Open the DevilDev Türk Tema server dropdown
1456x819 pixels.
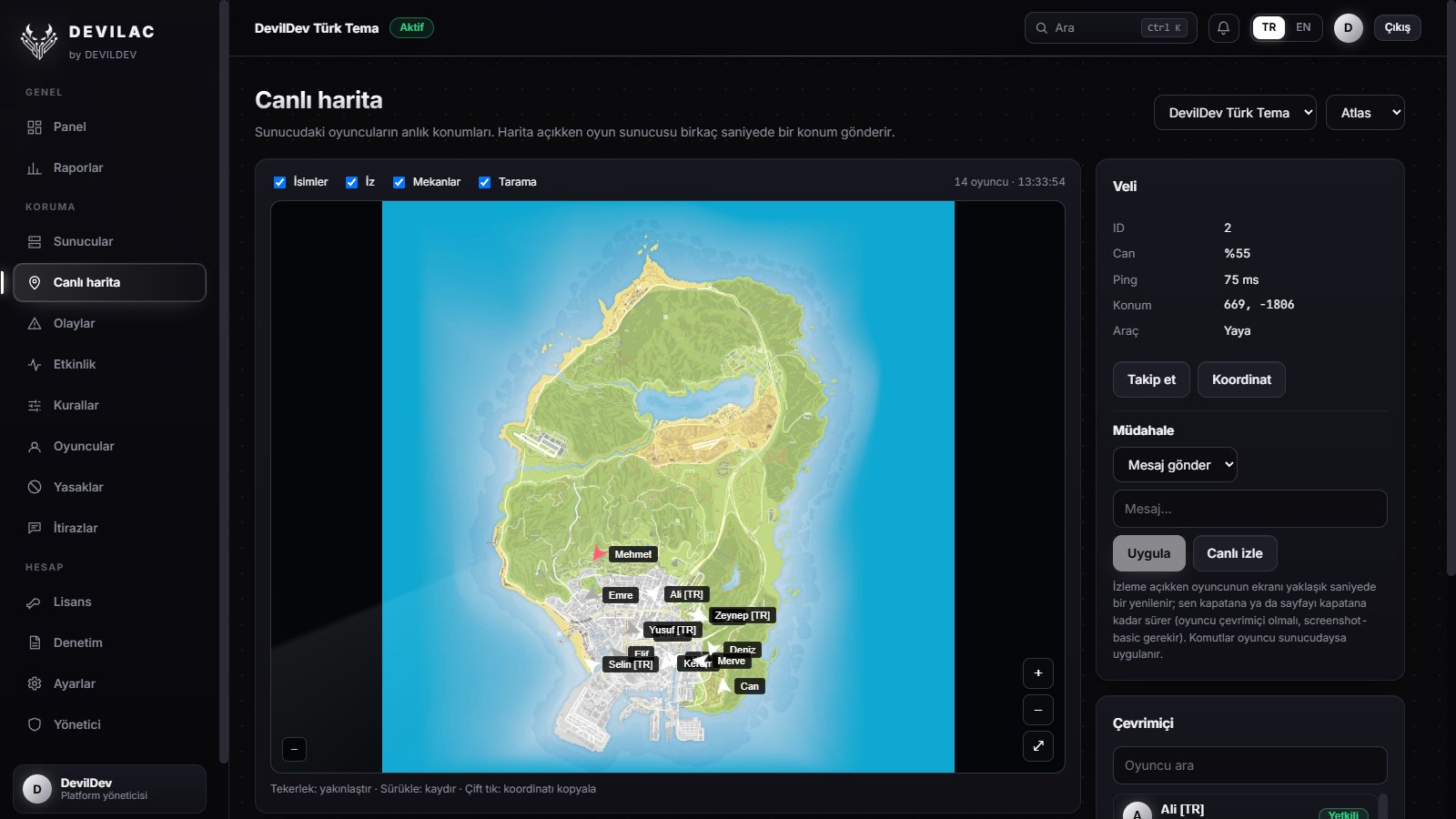click(x=1235, y=113)
